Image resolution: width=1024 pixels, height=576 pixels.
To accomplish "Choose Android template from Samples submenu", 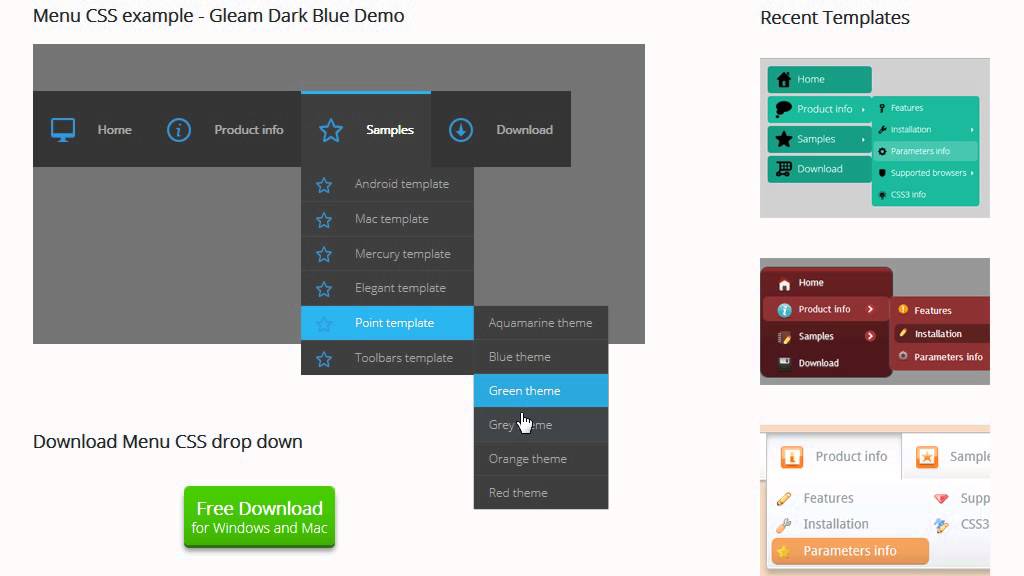I will [x=387, y=184].
